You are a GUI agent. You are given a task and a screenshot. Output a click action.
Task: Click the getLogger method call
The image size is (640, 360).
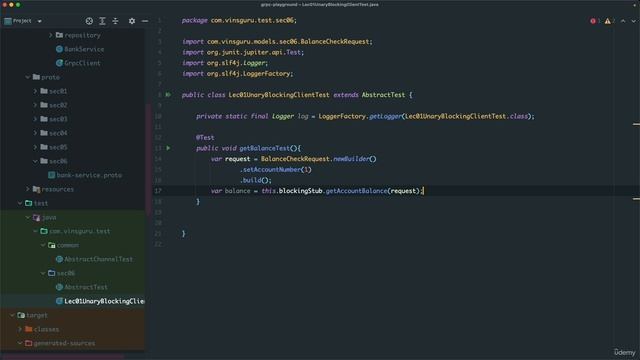[x=385, y=116]
